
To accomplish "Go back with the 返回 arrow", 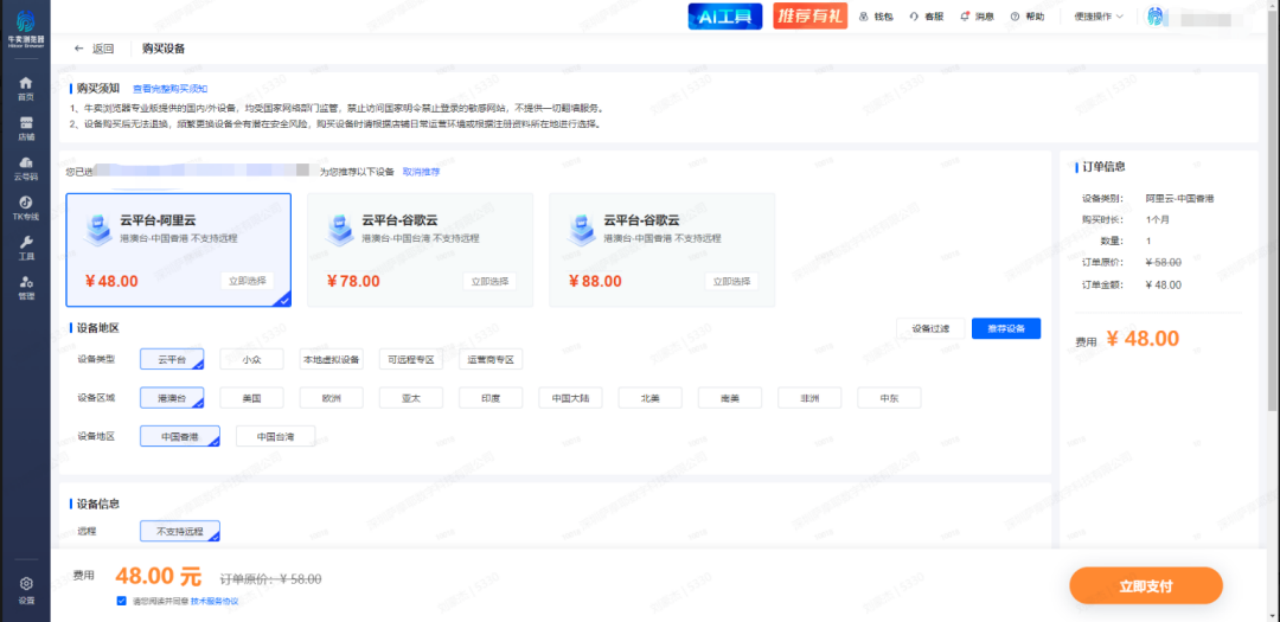I will tap(94, 48).
